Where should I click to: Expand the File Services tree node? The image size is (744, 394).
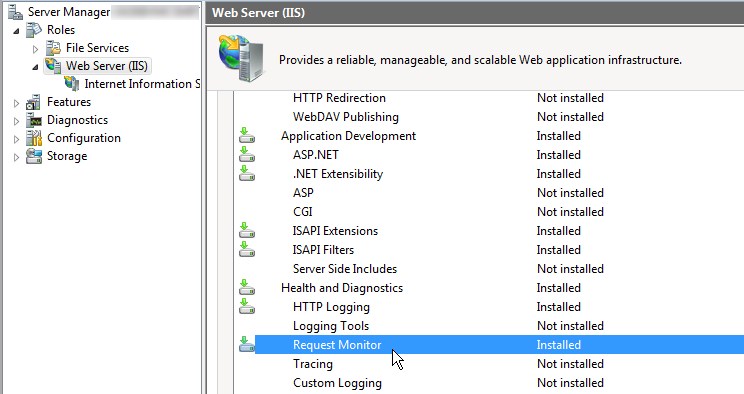tap(36, 49)
